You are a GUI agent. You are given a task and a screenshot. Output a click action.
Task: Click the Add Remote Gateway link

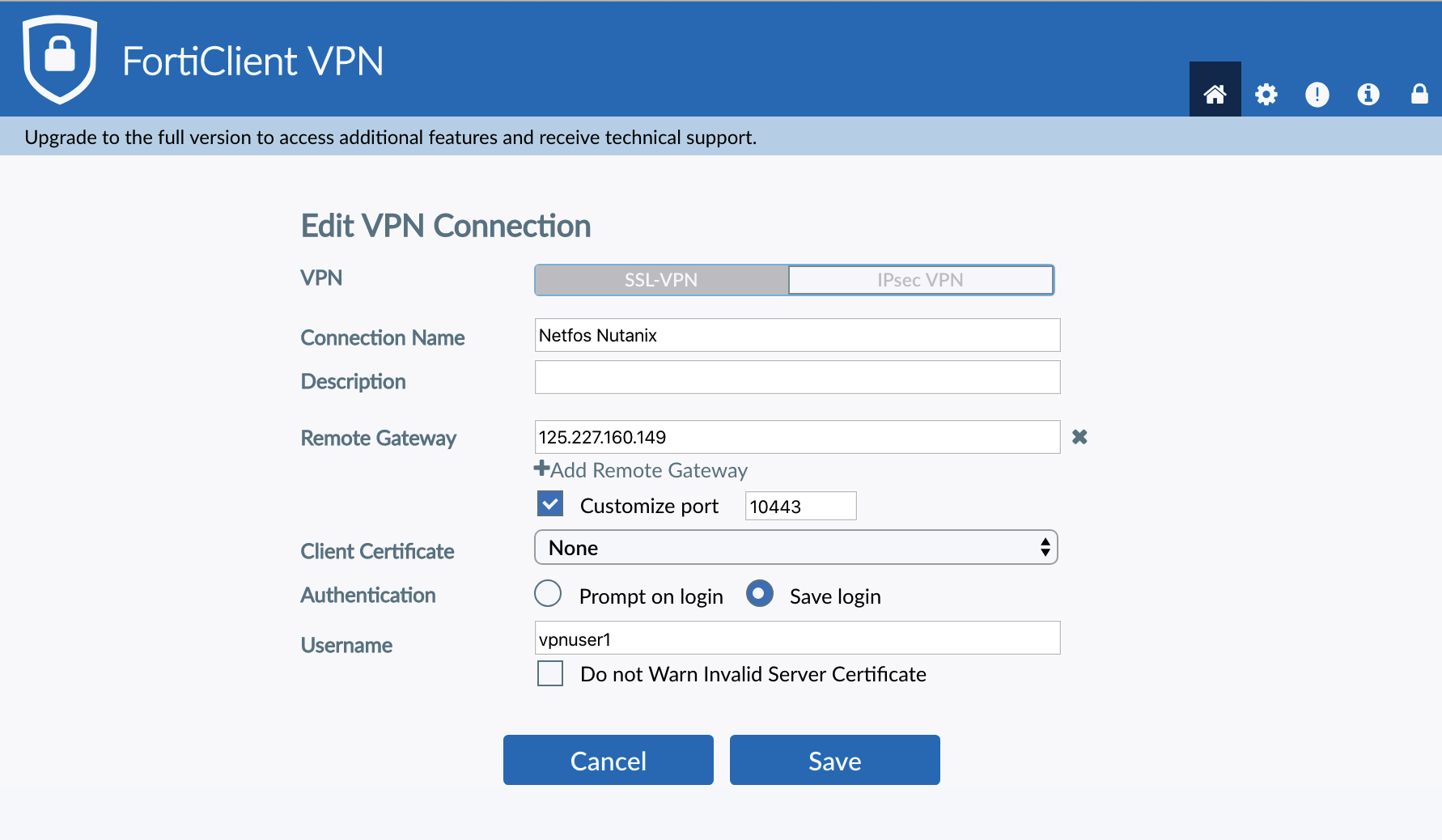tap(649, 470)
